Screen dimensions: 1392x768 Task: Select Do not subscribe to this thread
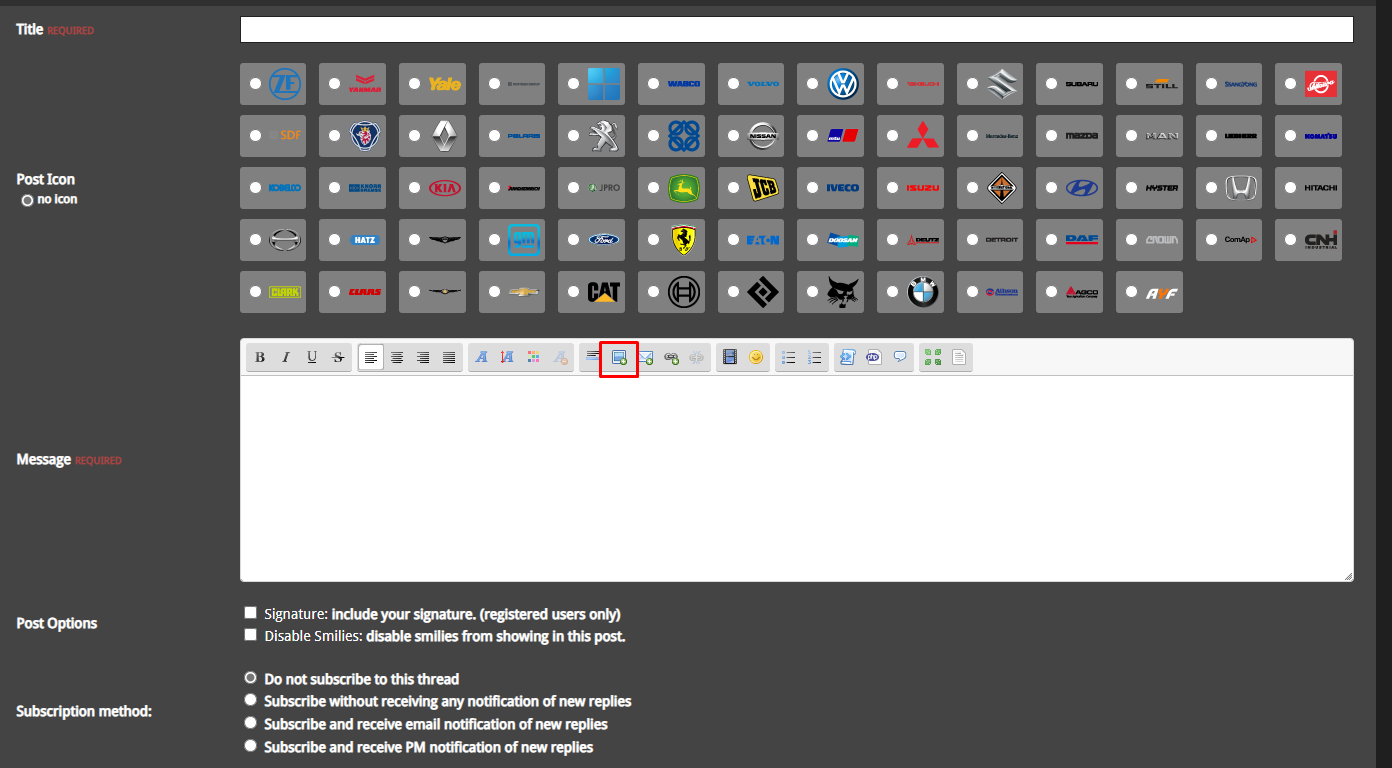(250, 678)
